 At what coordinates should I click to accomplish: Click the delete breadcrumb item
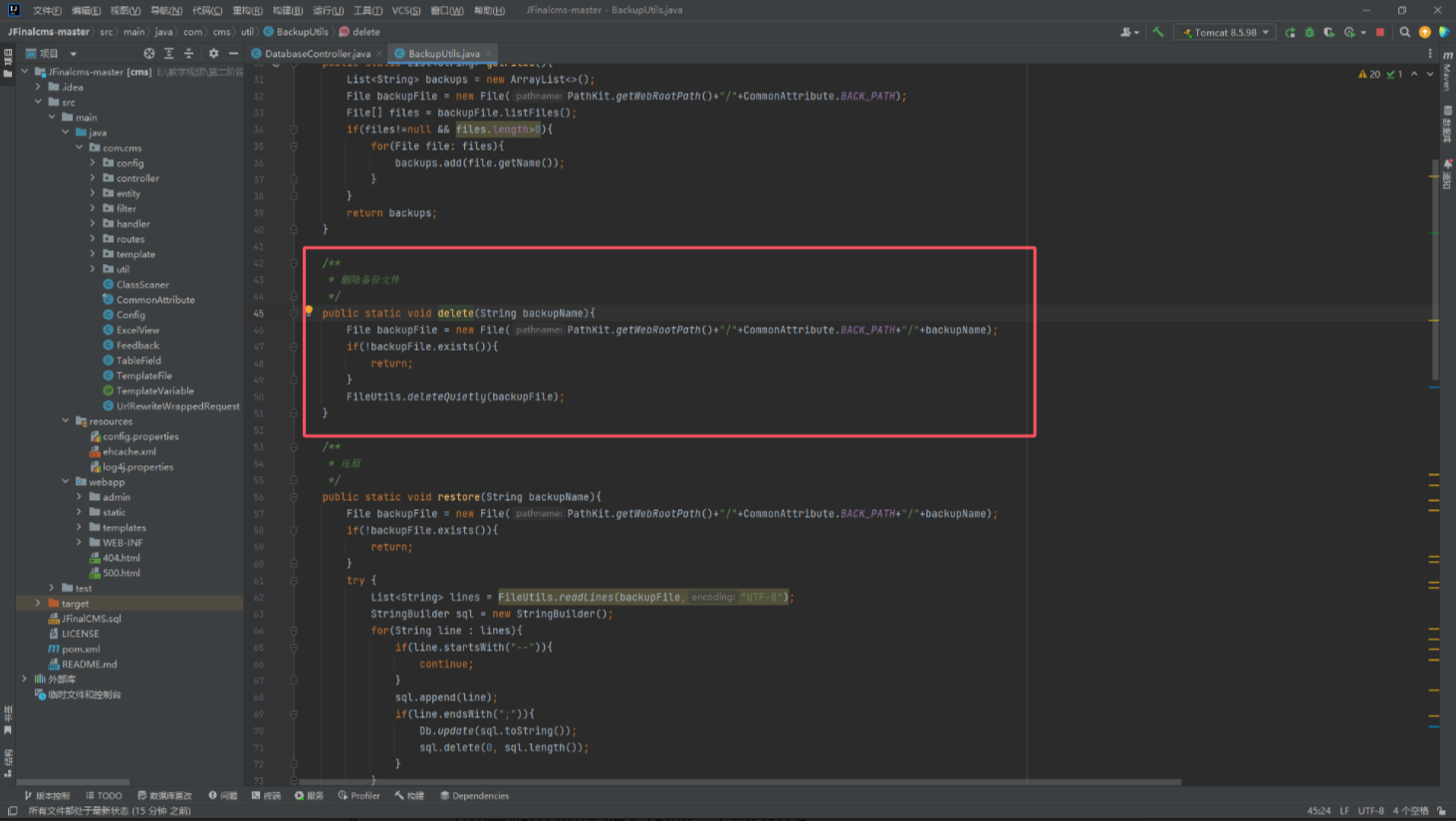click(x=360, y=32)
